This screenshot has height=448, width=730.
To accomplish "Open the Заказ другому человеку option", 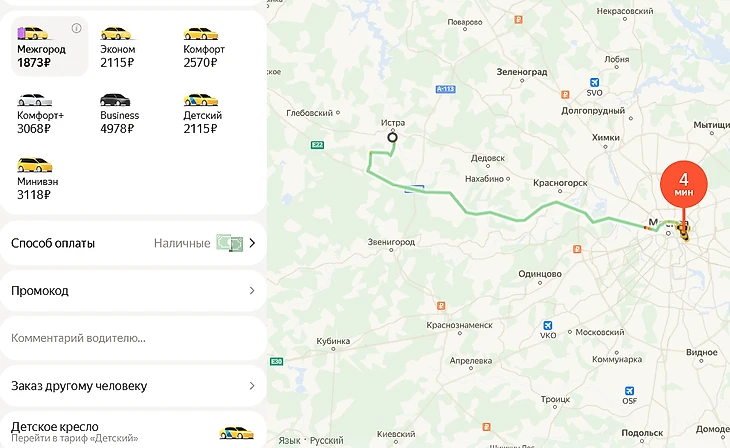I will point(133,386).
